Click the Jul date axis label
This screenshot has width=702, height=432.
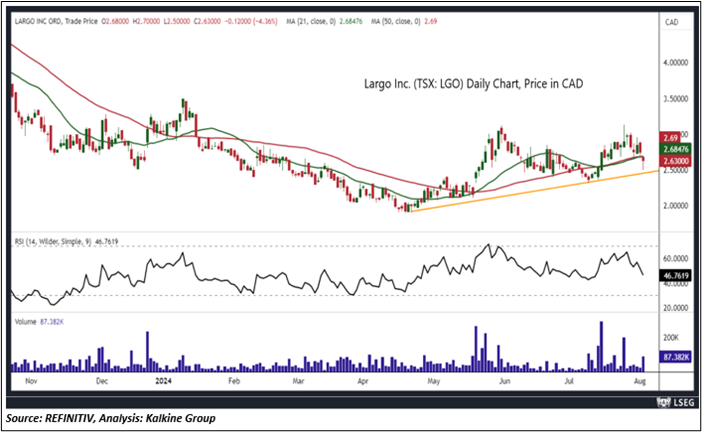tap(569, 381)
